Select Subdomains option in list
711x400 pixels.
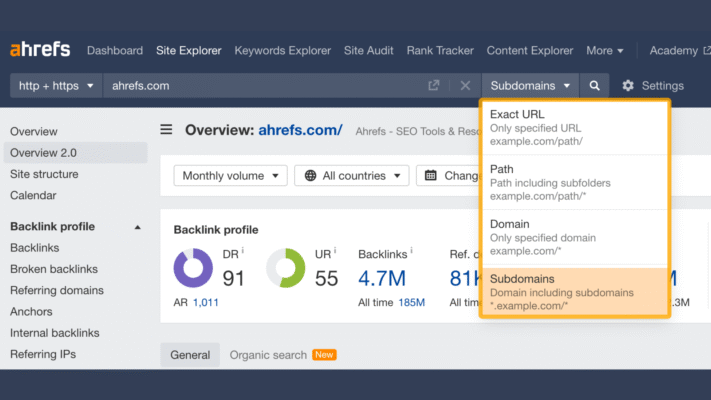pos(575,292)
